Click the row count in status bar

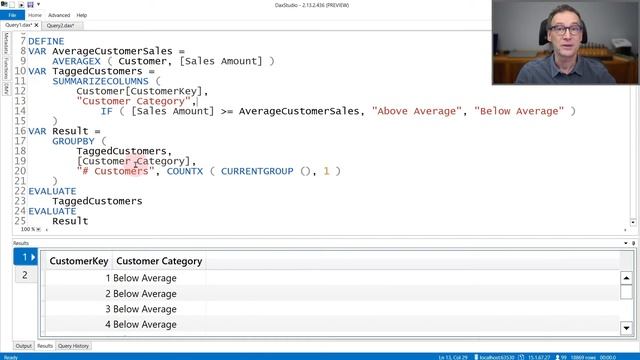[583, 357]
